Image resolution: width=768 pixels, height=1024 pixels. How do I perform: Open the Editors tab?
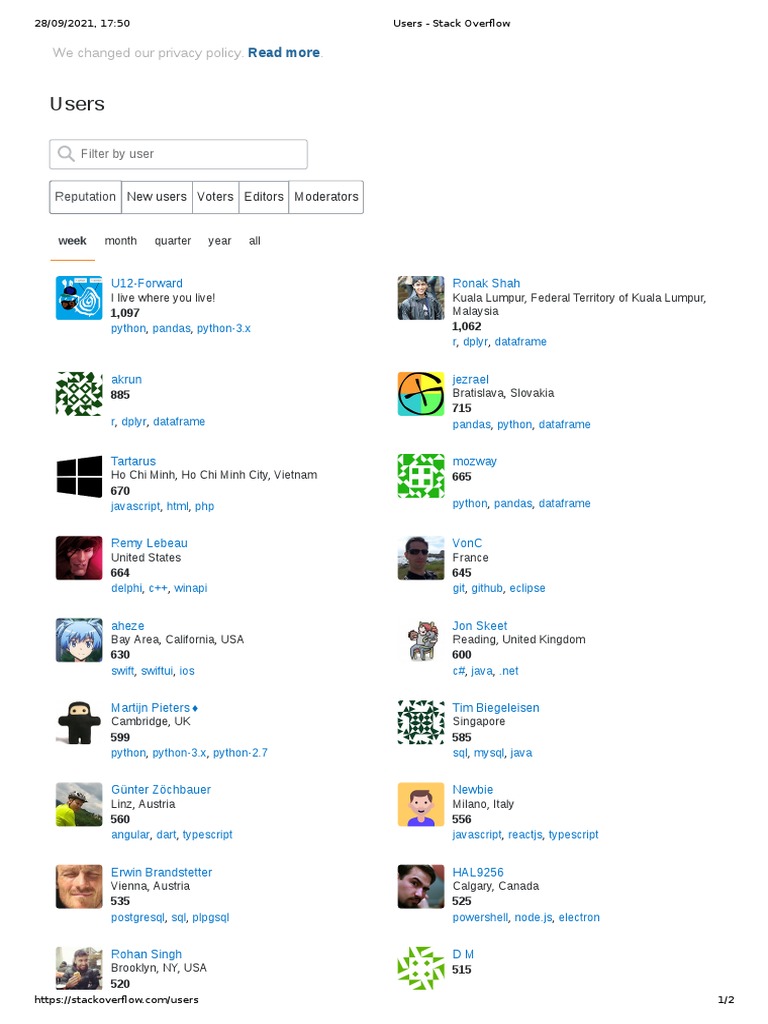click(x=264, y=197)
